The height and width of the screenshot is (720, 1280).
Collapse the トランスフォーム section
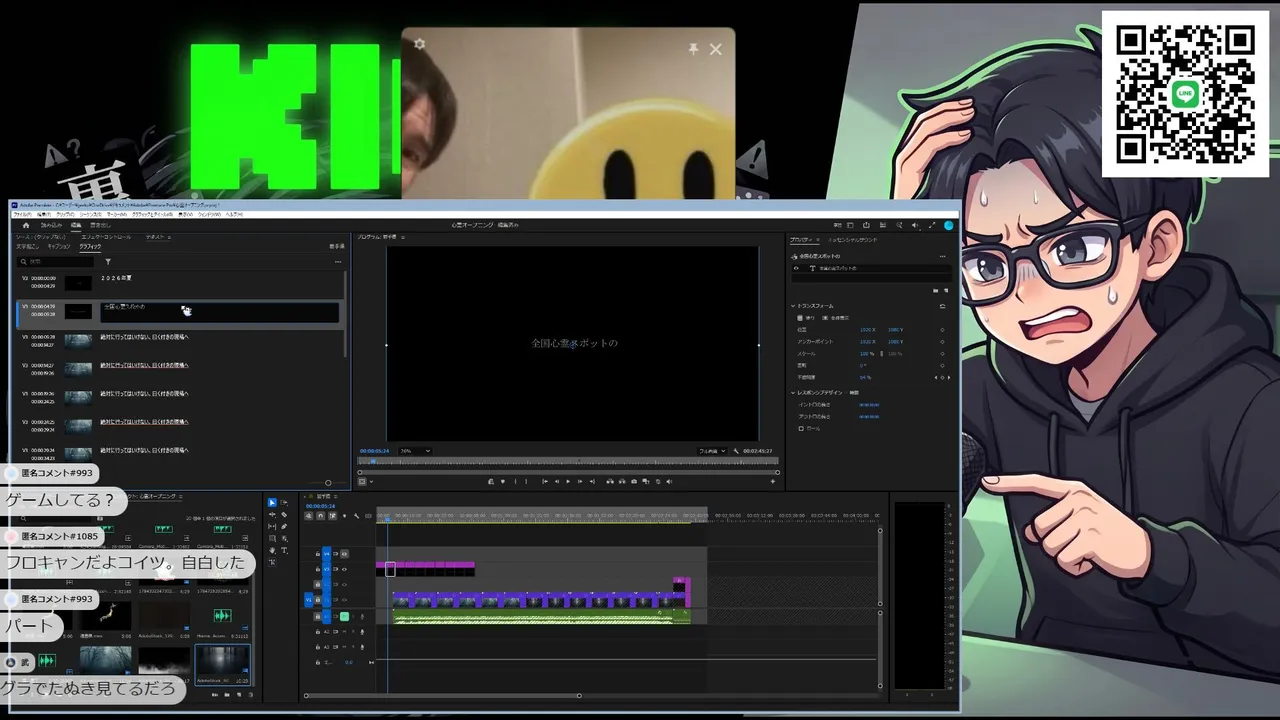[x=793, y=306]
